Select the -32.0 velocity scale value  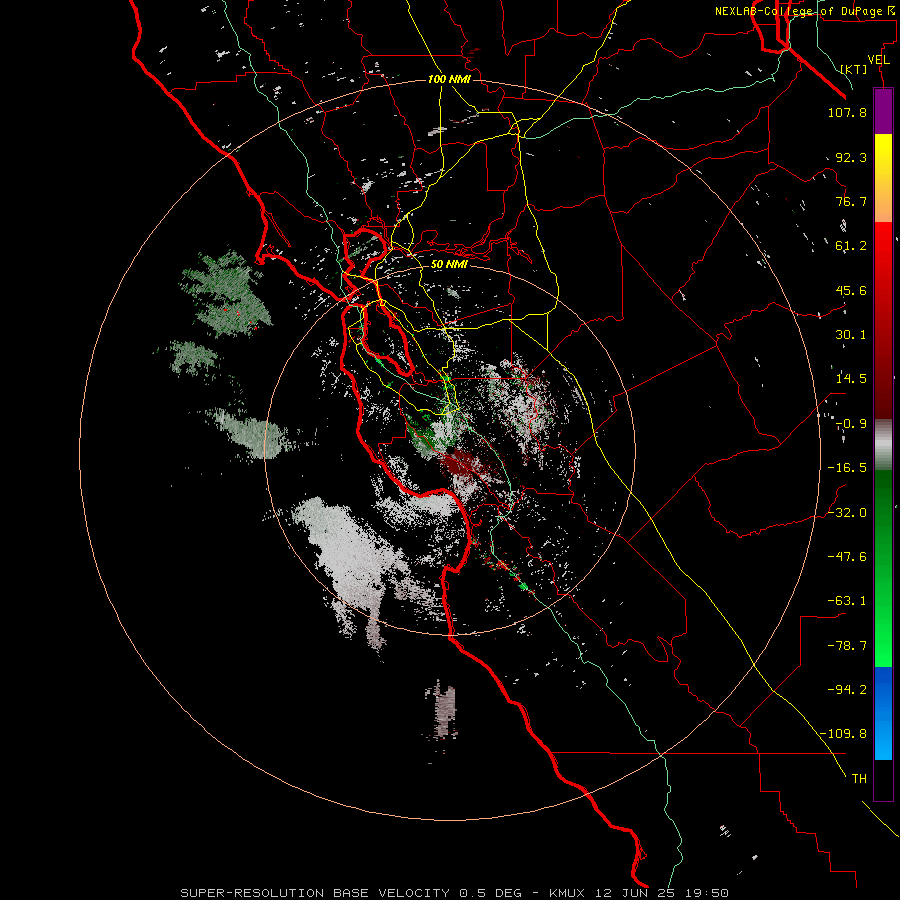[847, 513]
